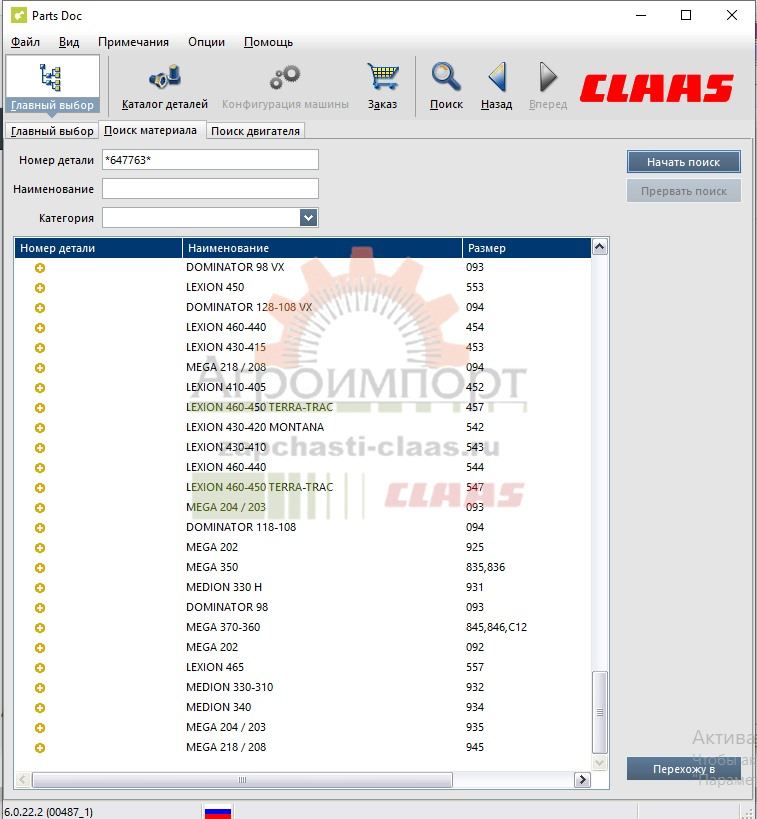Expand the LEXION 430-420 MONTANA row
Screen dimensions: 757x819
point(40,428)
